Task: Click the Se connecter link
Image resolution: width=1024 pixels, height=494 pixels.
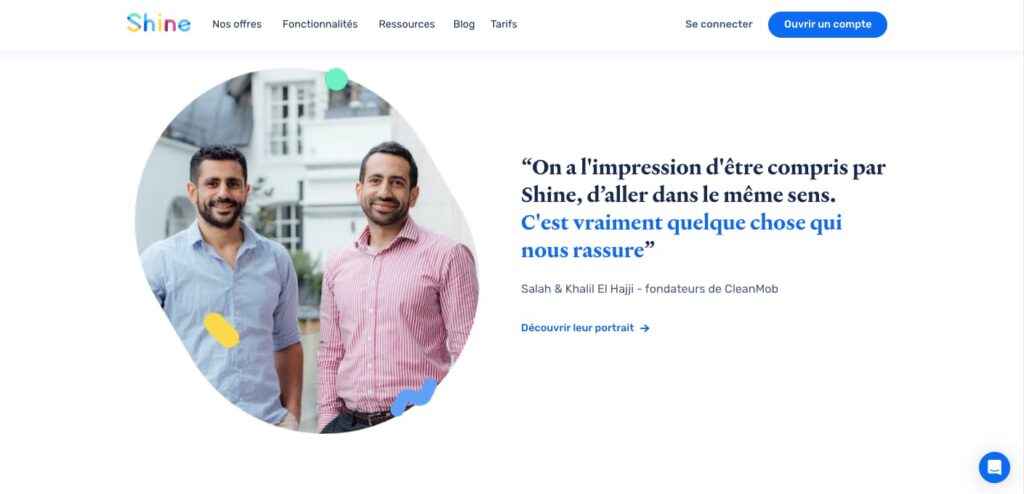Action: [719, 24]
